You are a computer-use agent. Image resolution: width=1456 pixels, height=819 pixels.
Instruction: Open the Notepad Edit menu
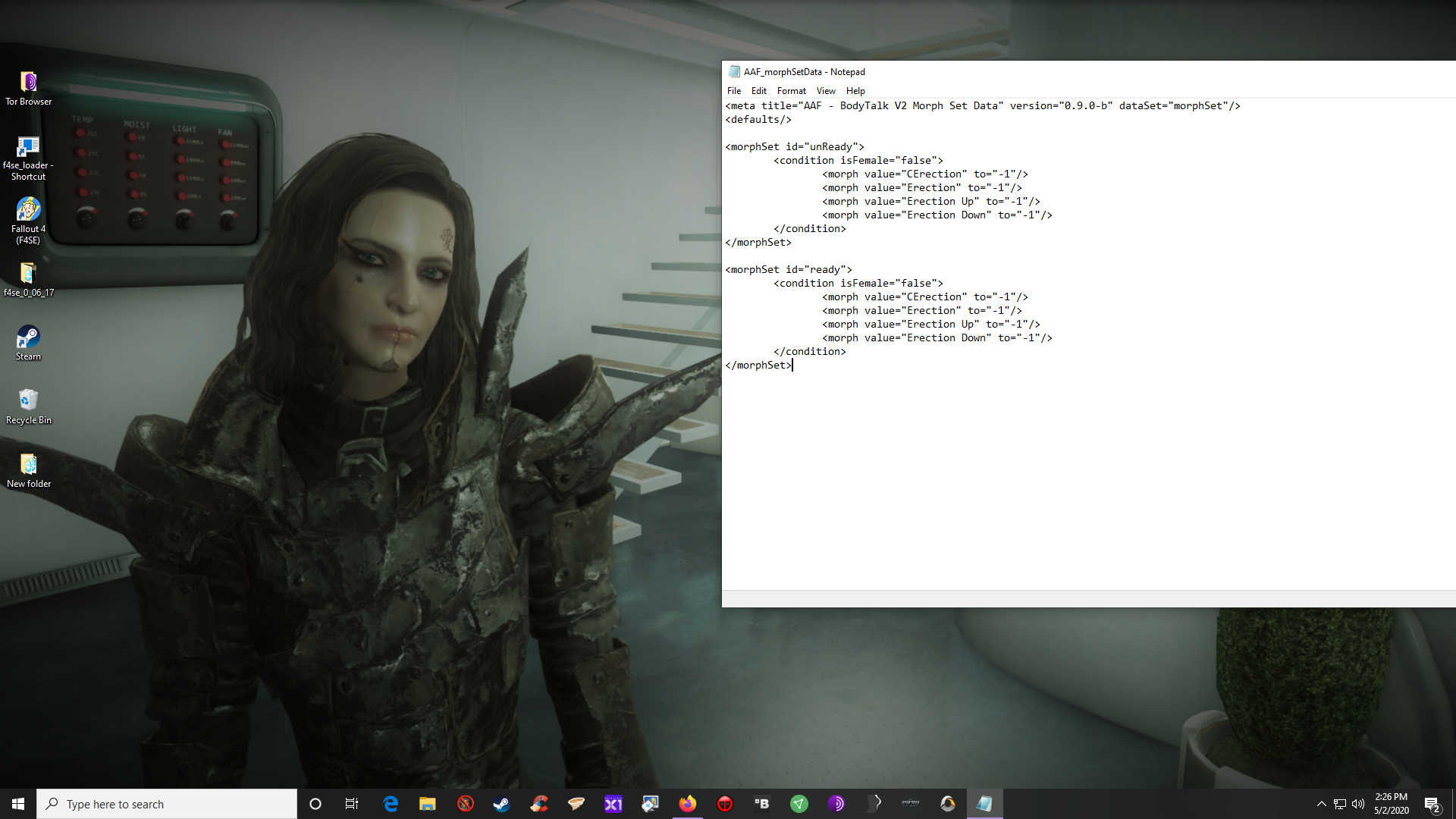[758, 90]
